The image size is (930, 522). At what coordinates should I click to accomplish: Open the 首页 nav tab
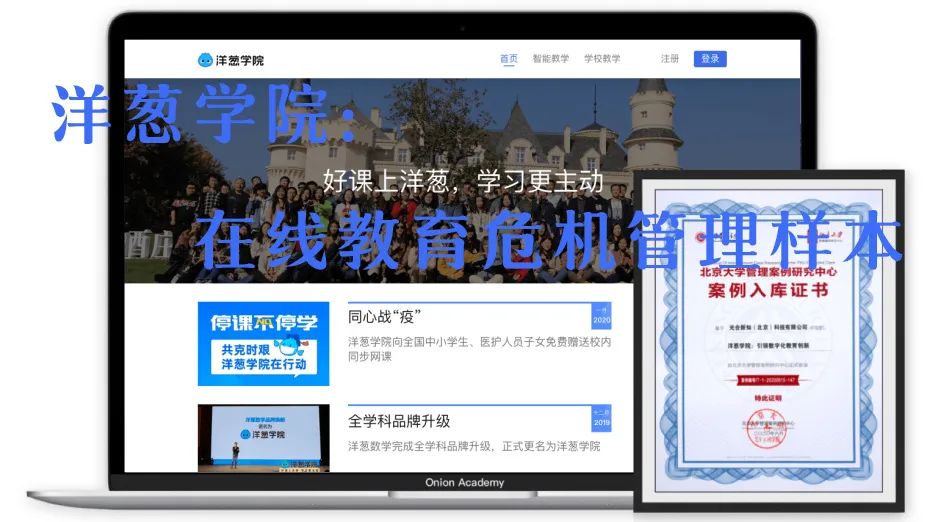click(x=508, y=58)
